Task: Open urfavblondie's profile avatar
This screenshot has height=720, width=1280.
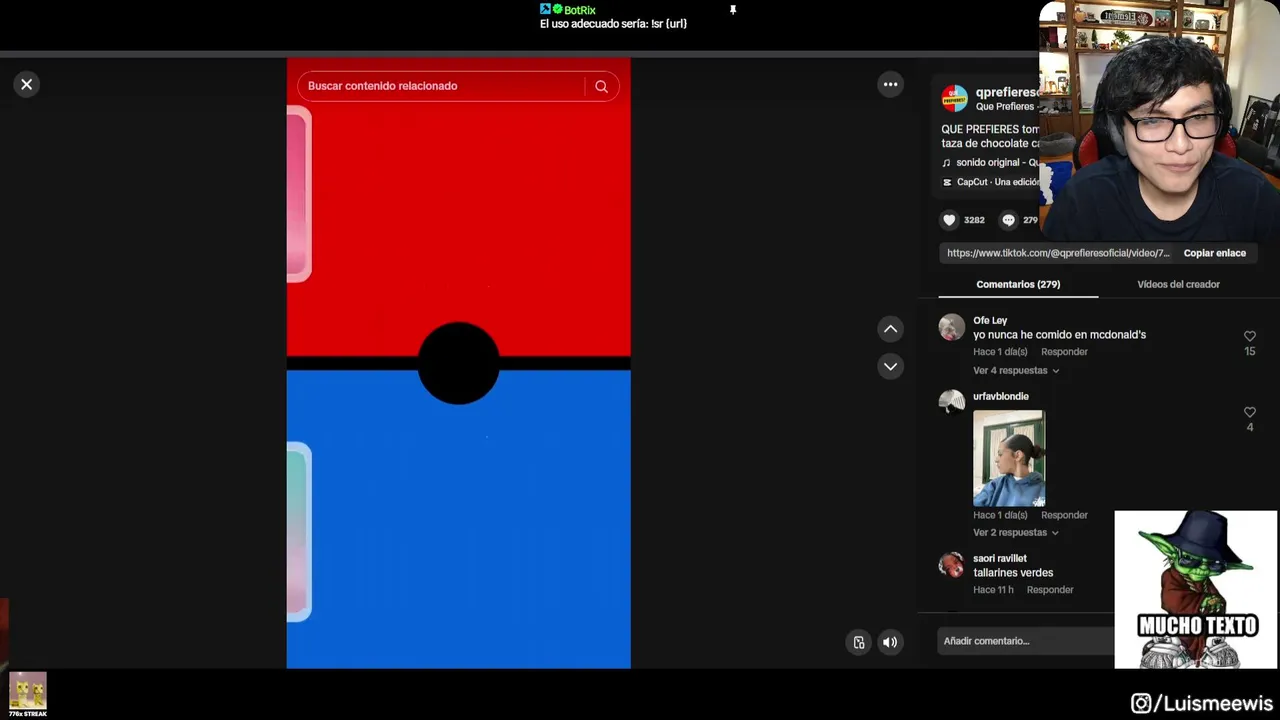Action: (952, 401)
